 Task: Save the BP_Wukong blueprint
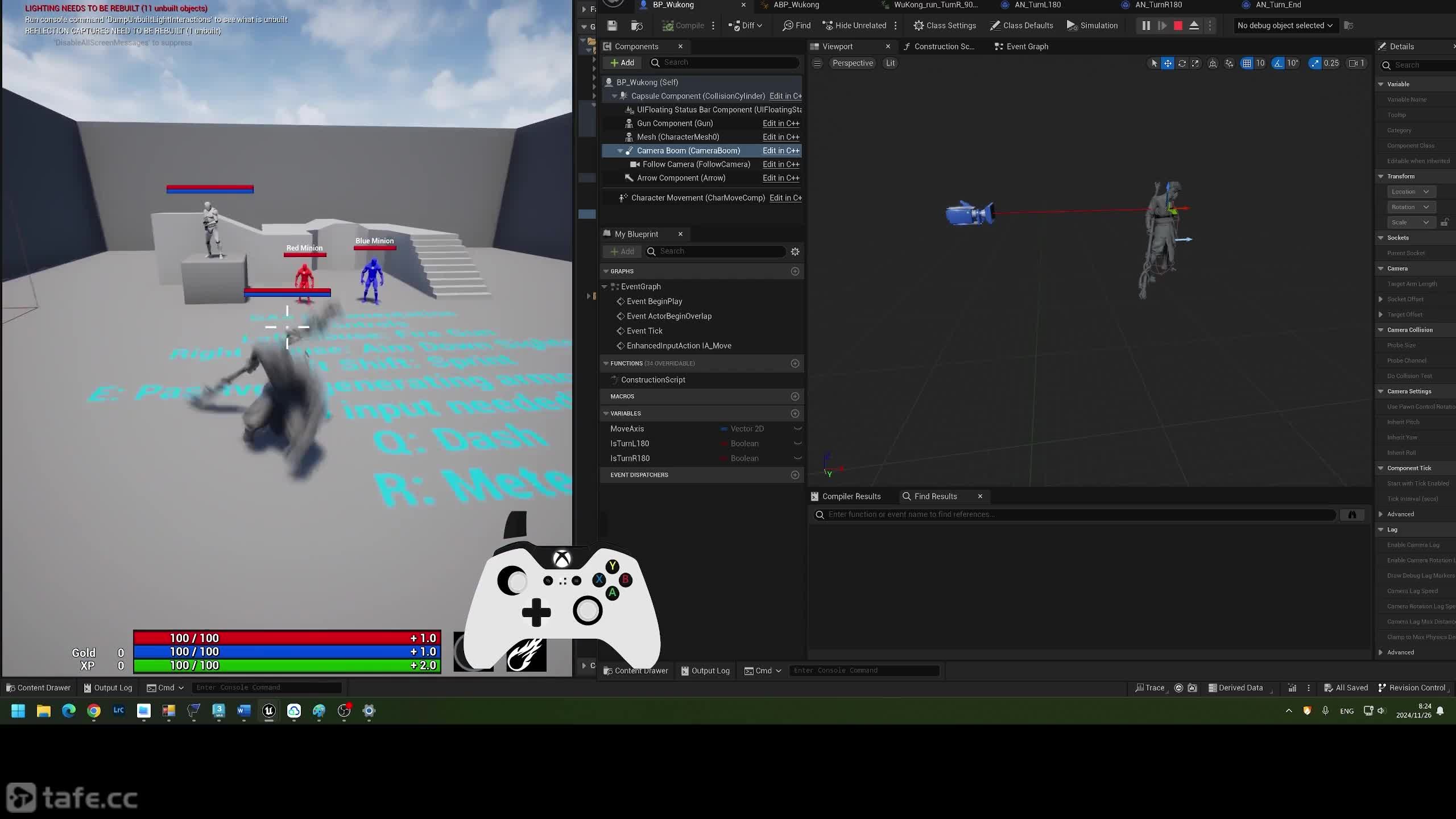[612, 26]
